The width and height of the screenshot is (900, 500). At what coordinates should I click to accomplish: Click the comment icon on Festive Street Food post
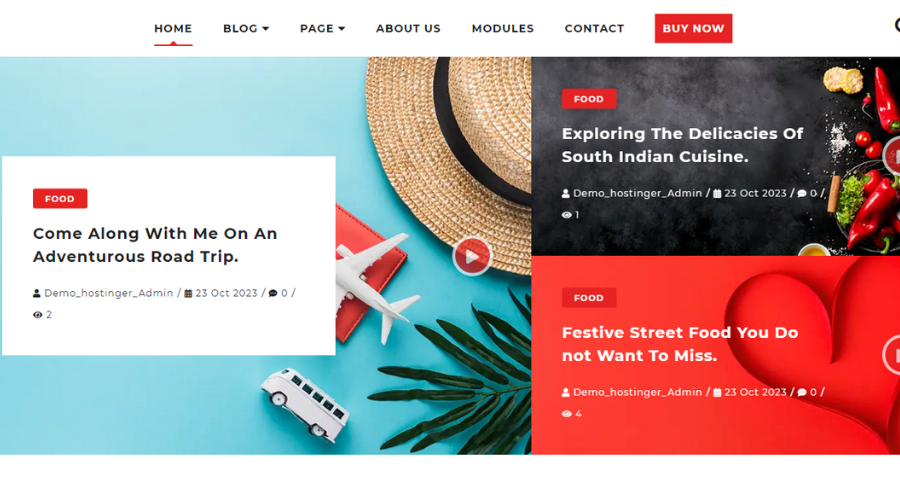click(802, 393)
